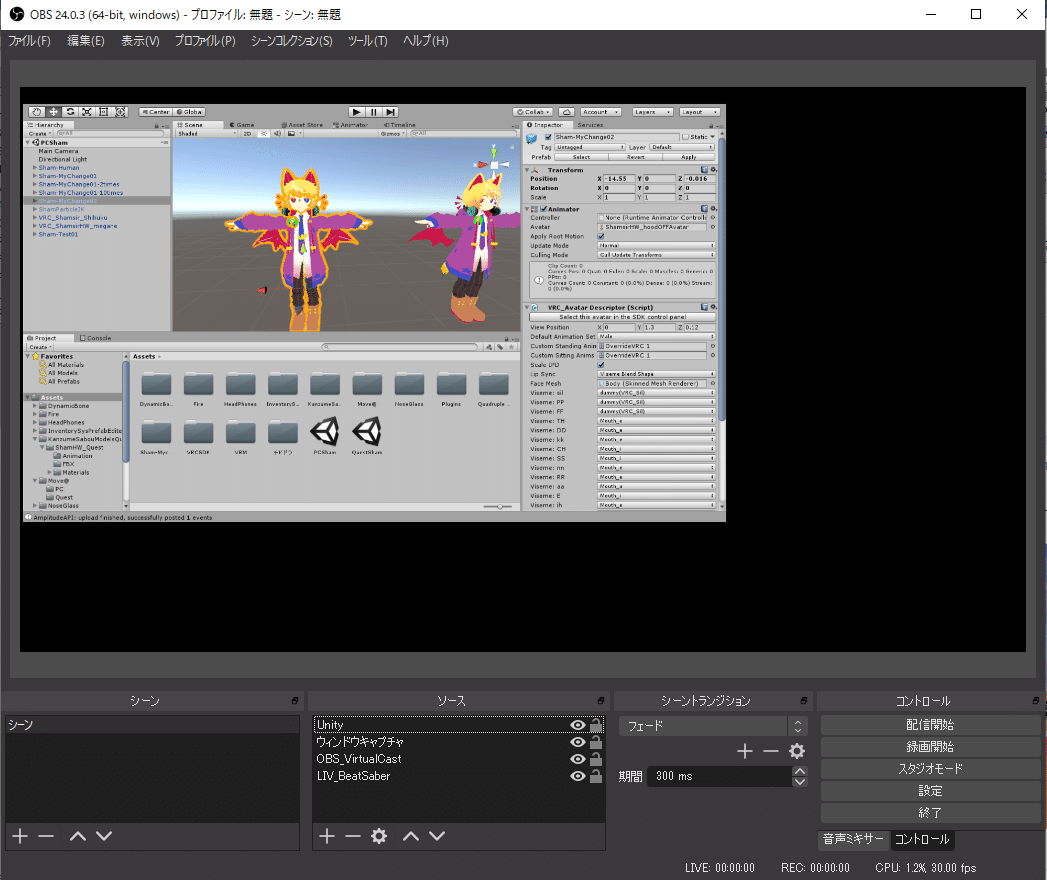Open the Layers dropdown in the Unity toolbar
Screen dimensions: 1047x880
pyautogui.click(x=651, y=112)
